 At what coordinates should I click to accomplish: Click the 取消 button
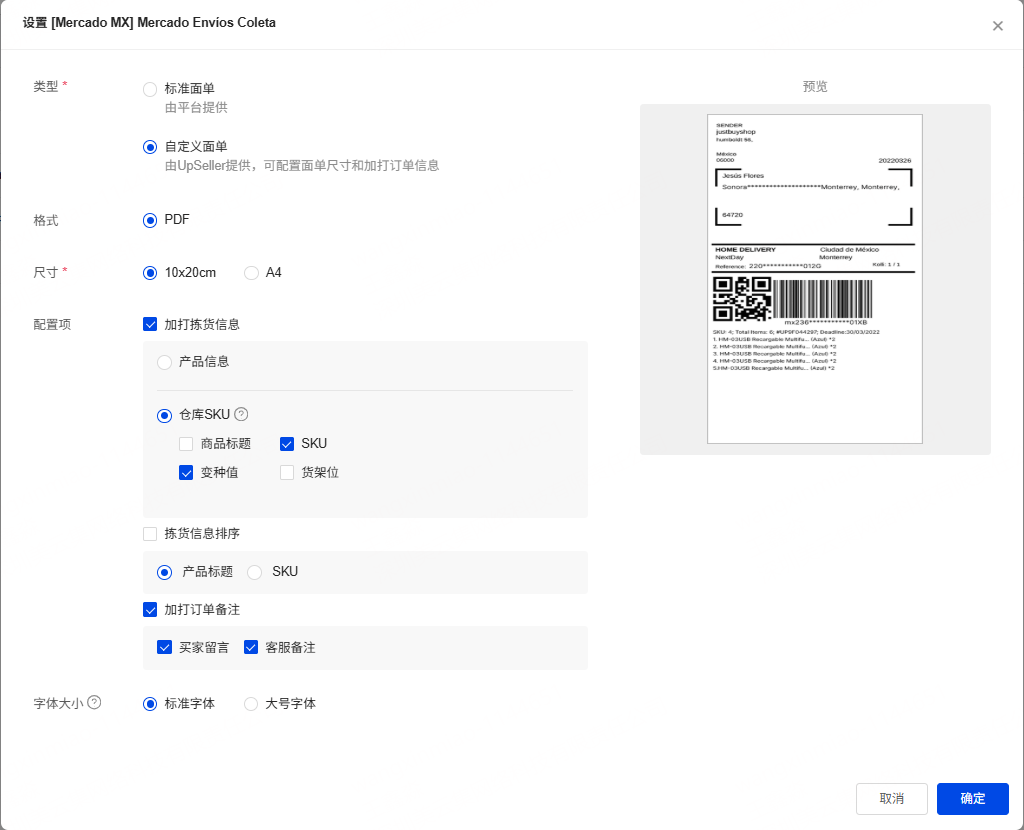coord(892,799)
